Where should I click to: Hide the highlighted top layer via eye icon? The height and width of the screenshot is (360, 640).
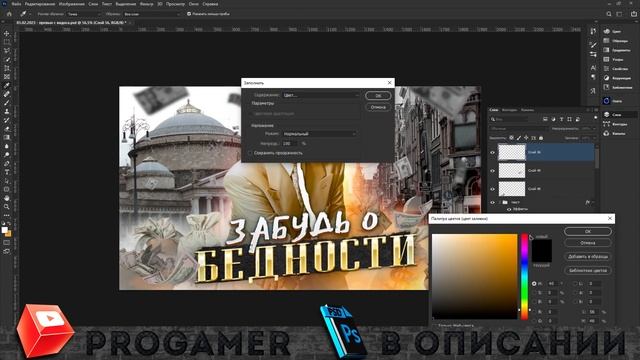492,152
